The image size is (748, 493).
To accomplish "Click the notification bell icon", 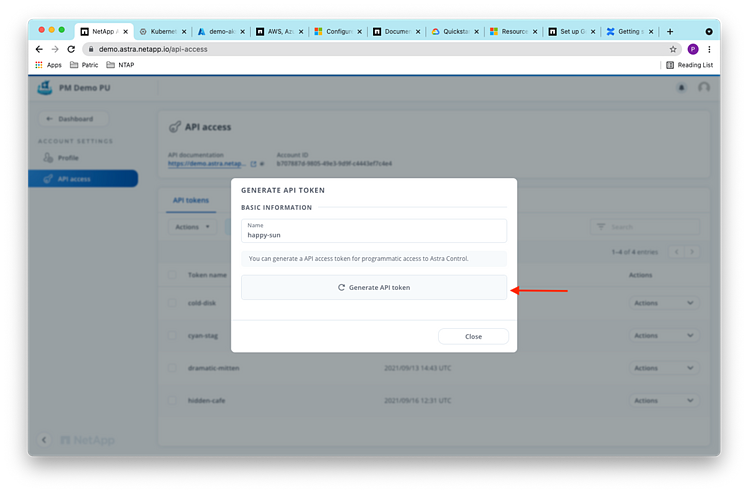I will 682,88.
